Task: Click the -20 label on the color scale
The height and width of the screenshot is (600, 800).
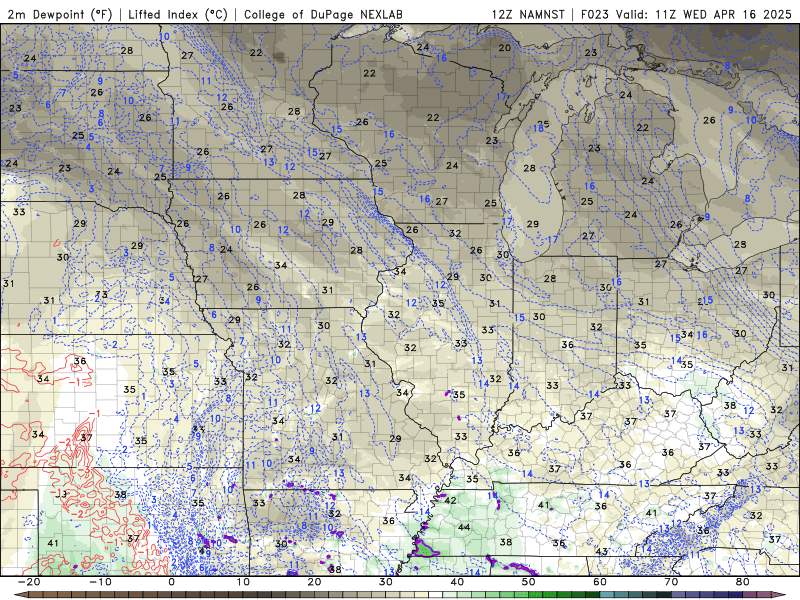Action: click(x=29, y=582)
